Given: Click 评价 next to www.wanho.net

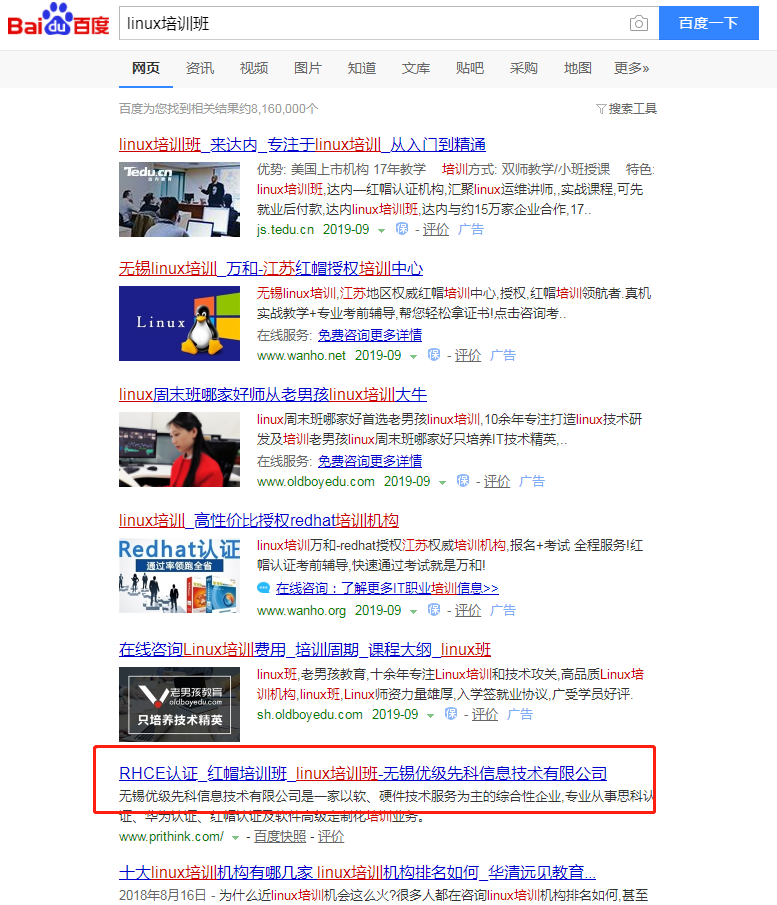Looking at the screenshot, I should (468, 355).
